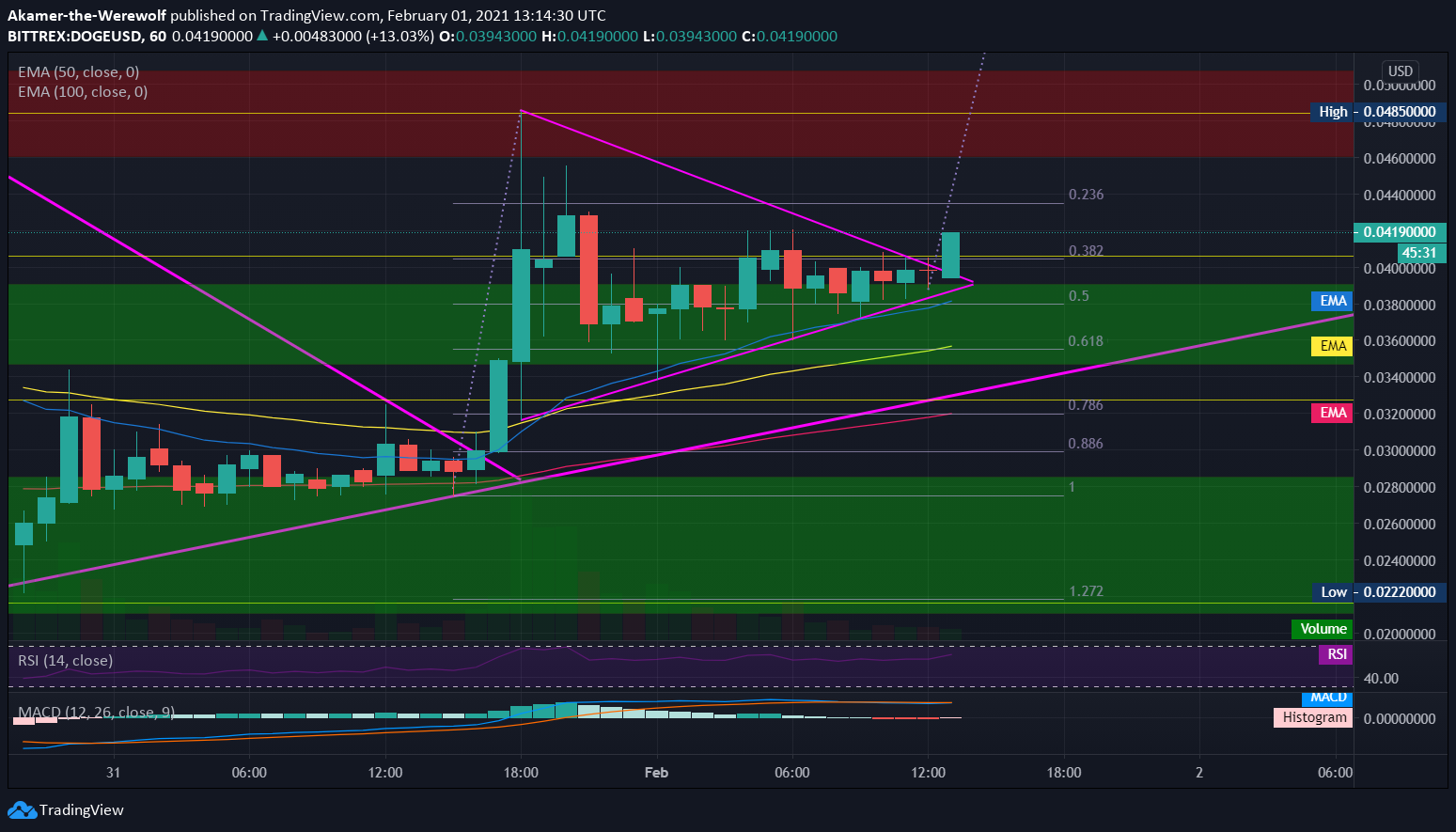
Task: Click the 0.886 Fibonacci level label
Action: pyautogui.click(x=1086, y=444)
